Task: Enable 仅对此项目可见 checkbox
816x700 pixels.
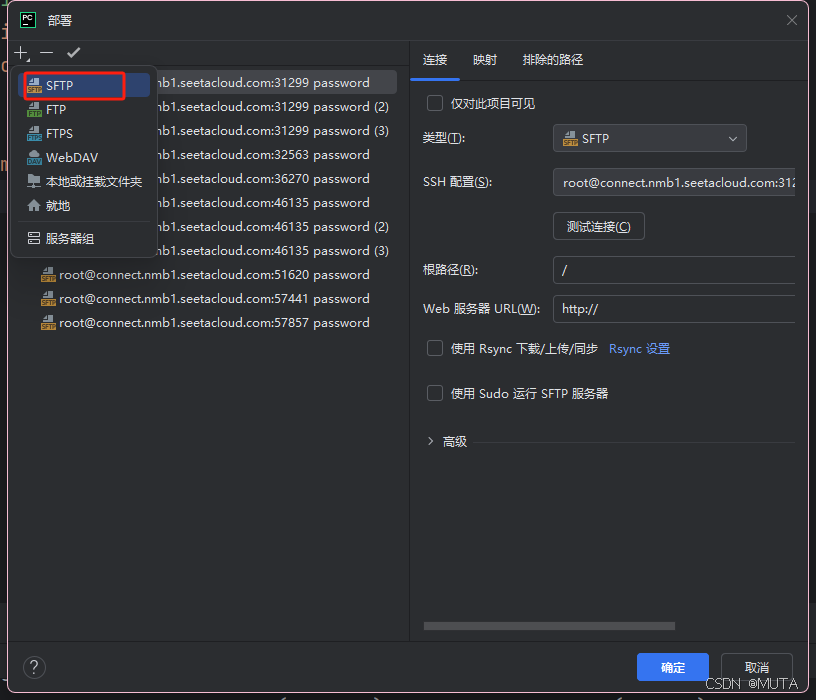Action: [435, 103]
